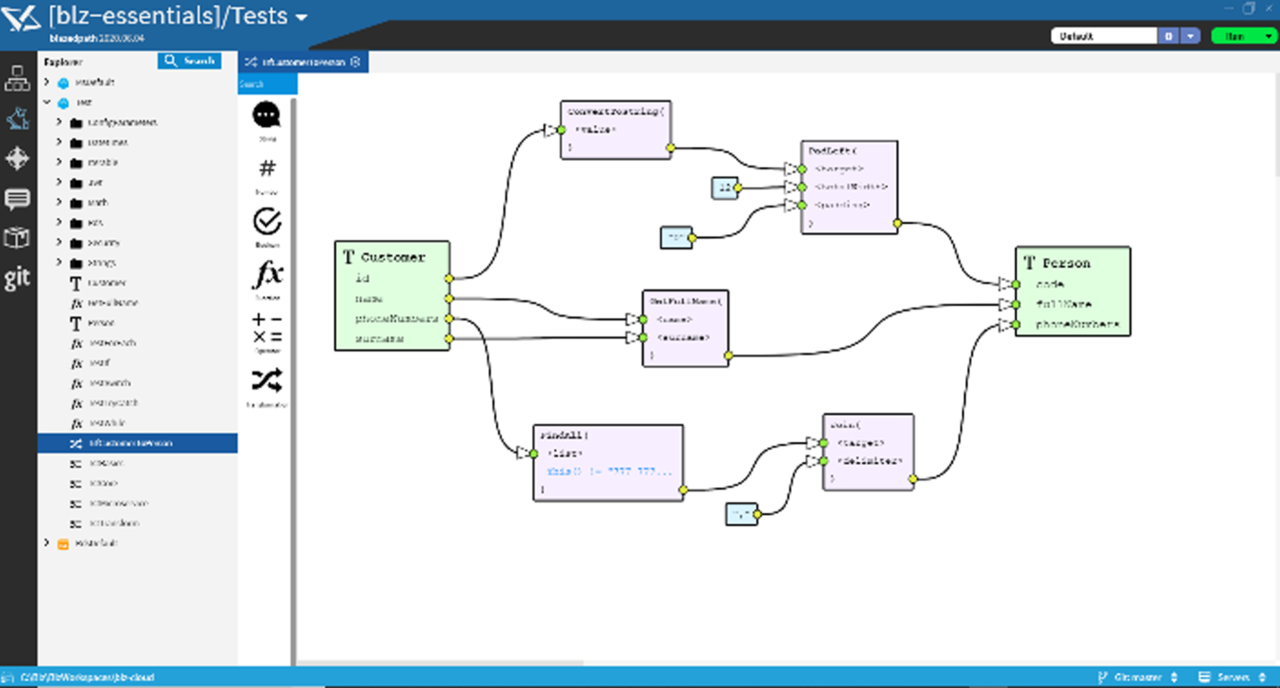Open the git panel from the activity bar
1280x688 pixels.
tap(17, 278)
